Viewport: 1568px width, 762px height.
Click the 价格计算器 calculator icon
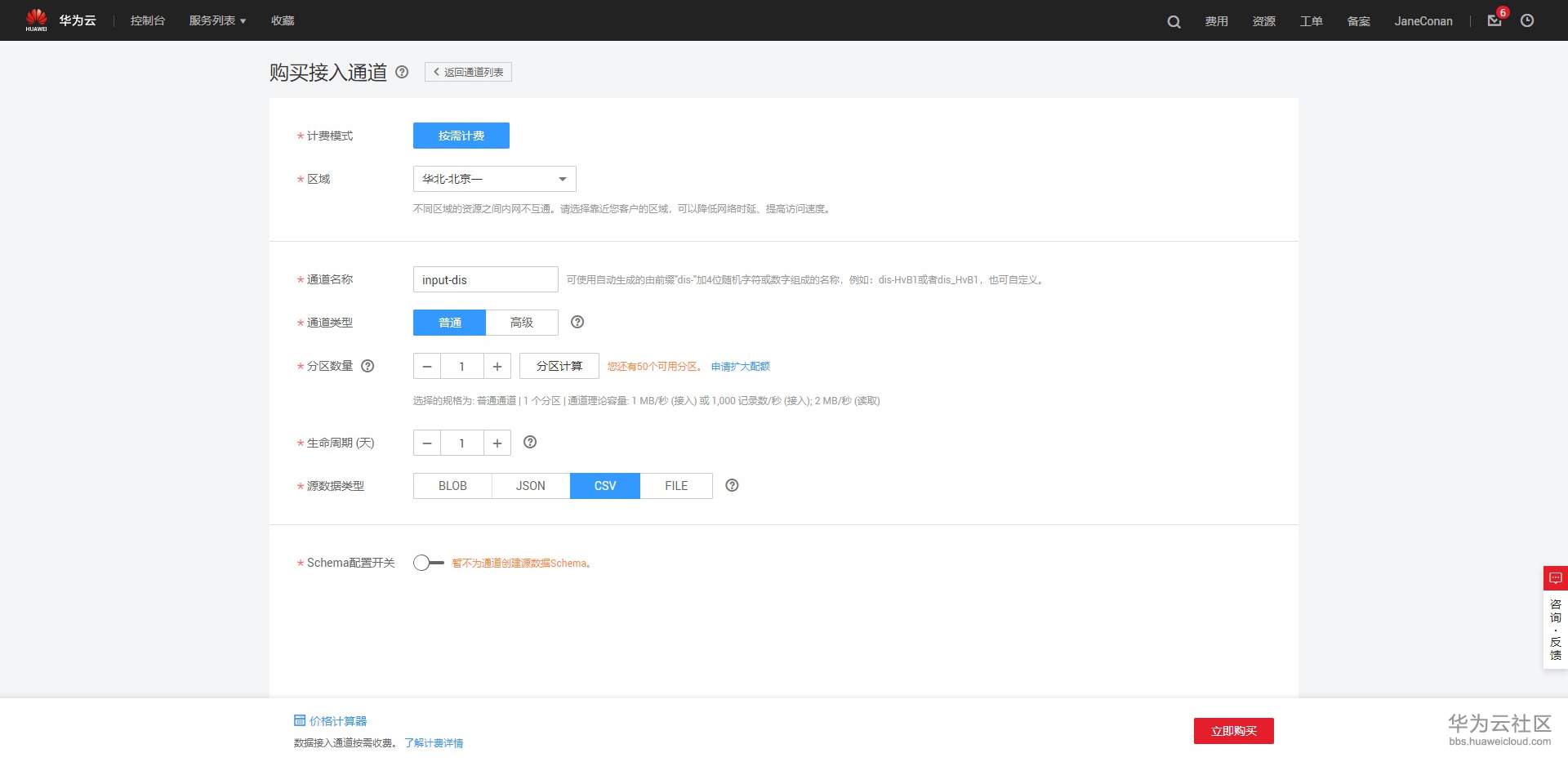coord(300,720)
